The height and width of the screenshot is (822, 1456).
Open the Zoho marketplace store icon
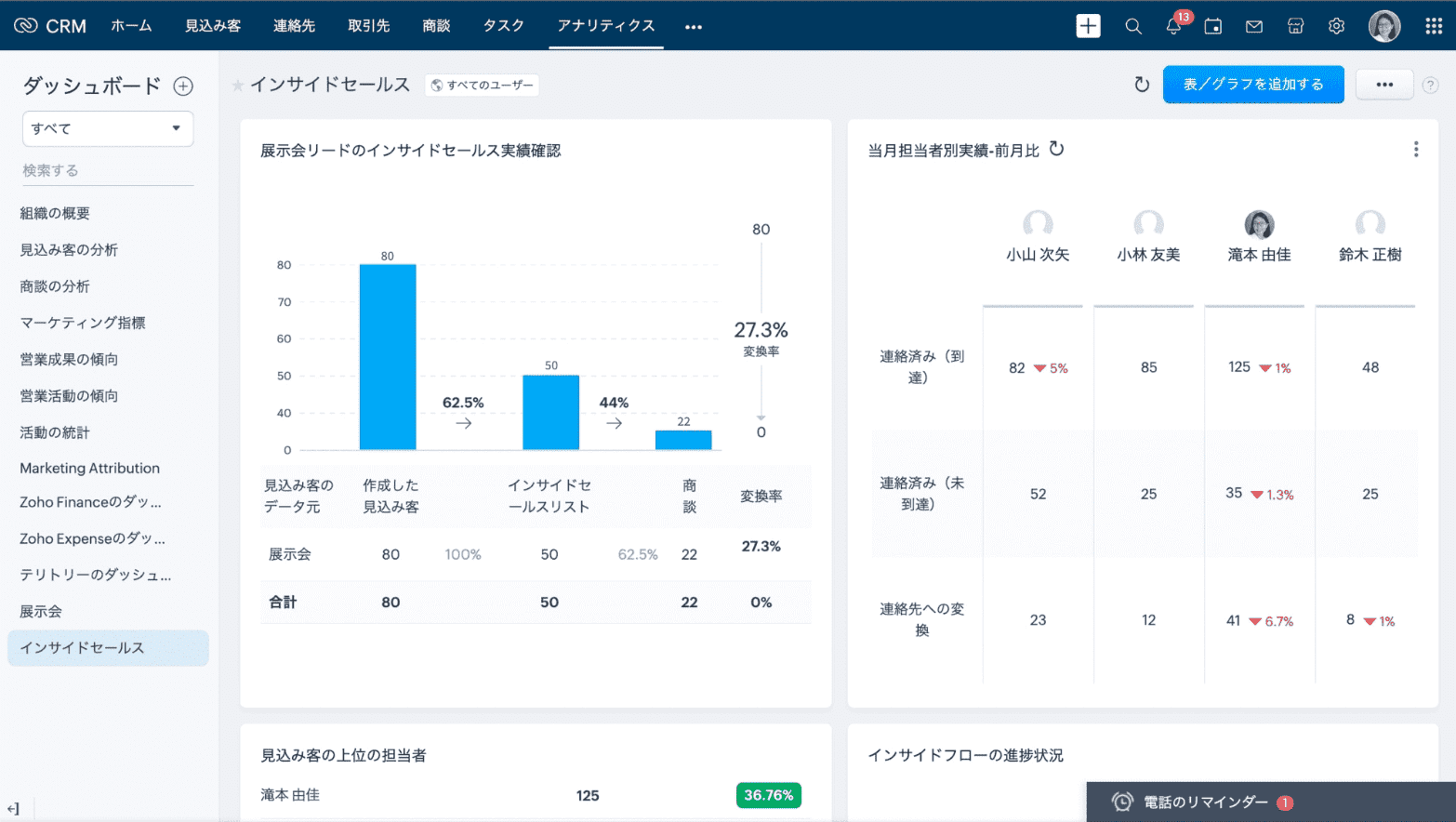(1295, 26)
